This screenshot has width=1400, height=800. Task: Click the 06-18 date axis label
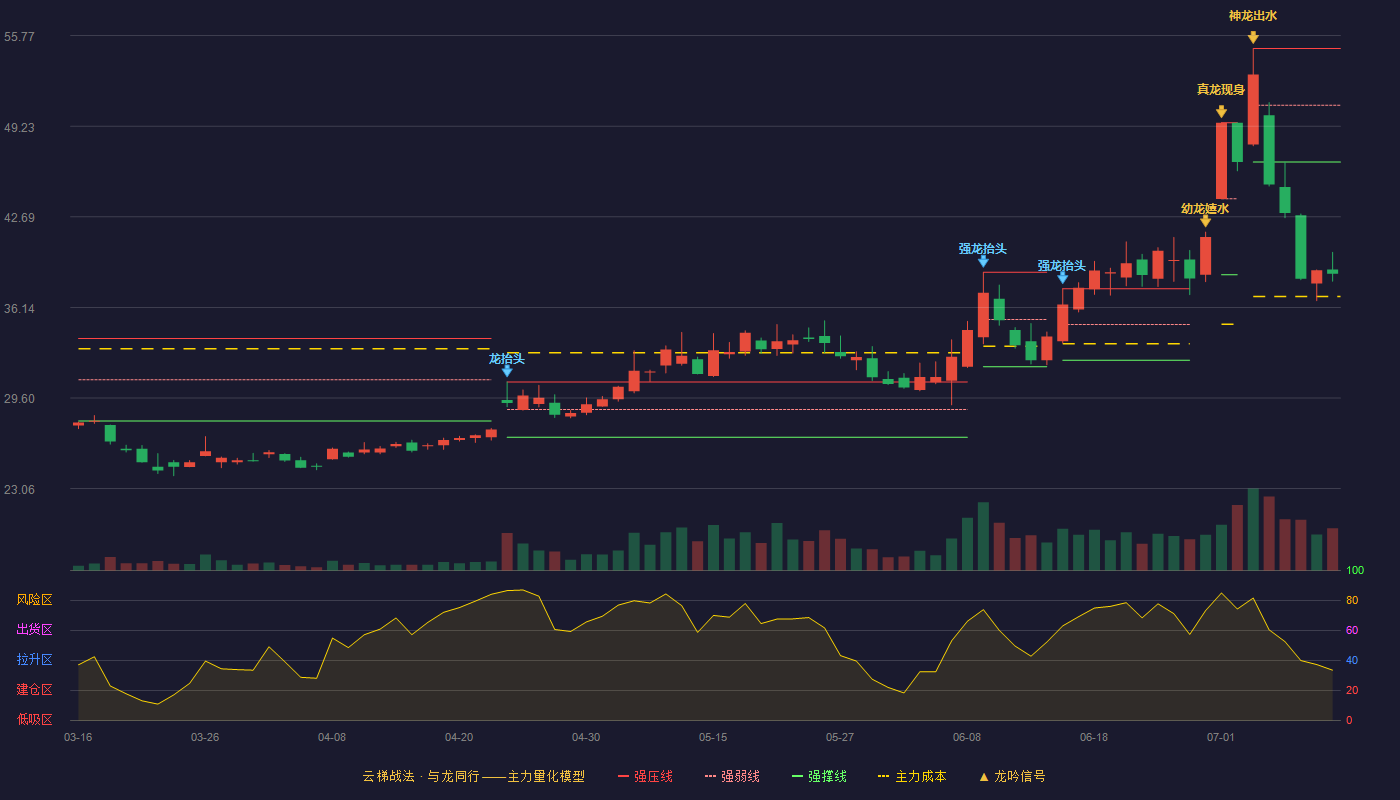point(1094,737)
